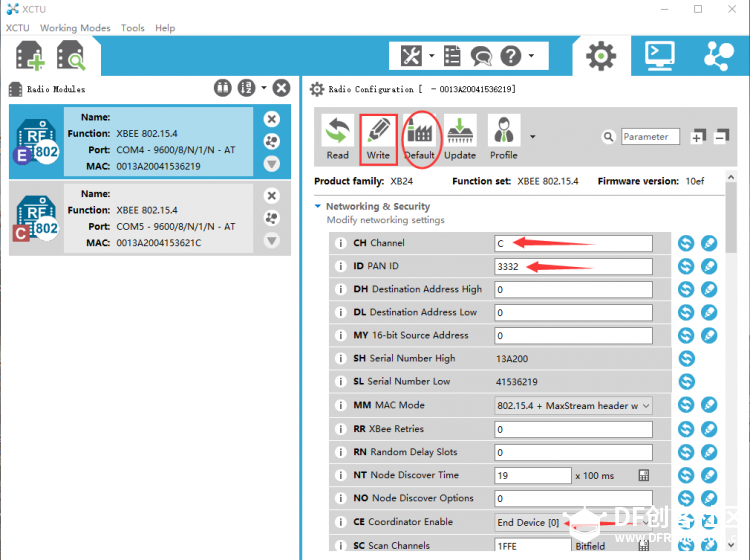The width and height of the screenshot is (750, 560).
Task: Open the XCTU menu
Action: [17, 28]
